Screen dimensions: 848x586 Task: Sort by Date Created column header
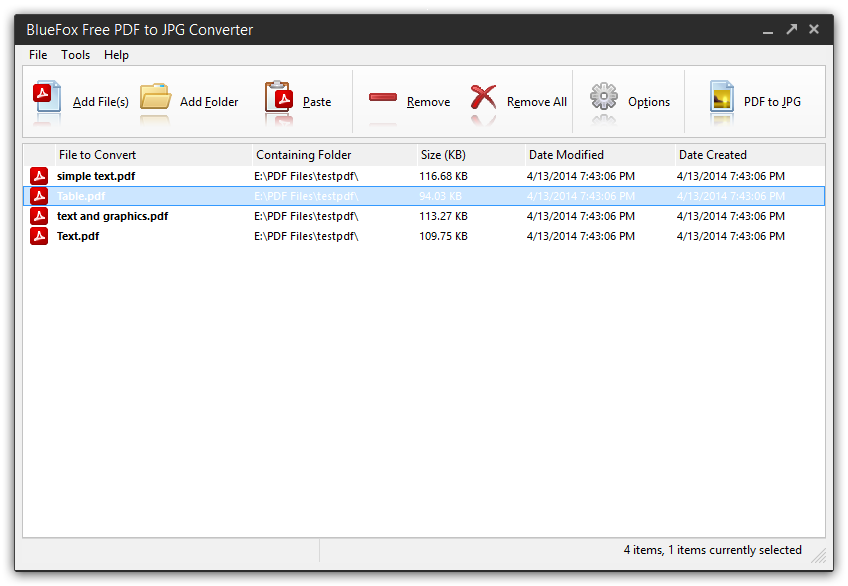(x=750, y=155)
